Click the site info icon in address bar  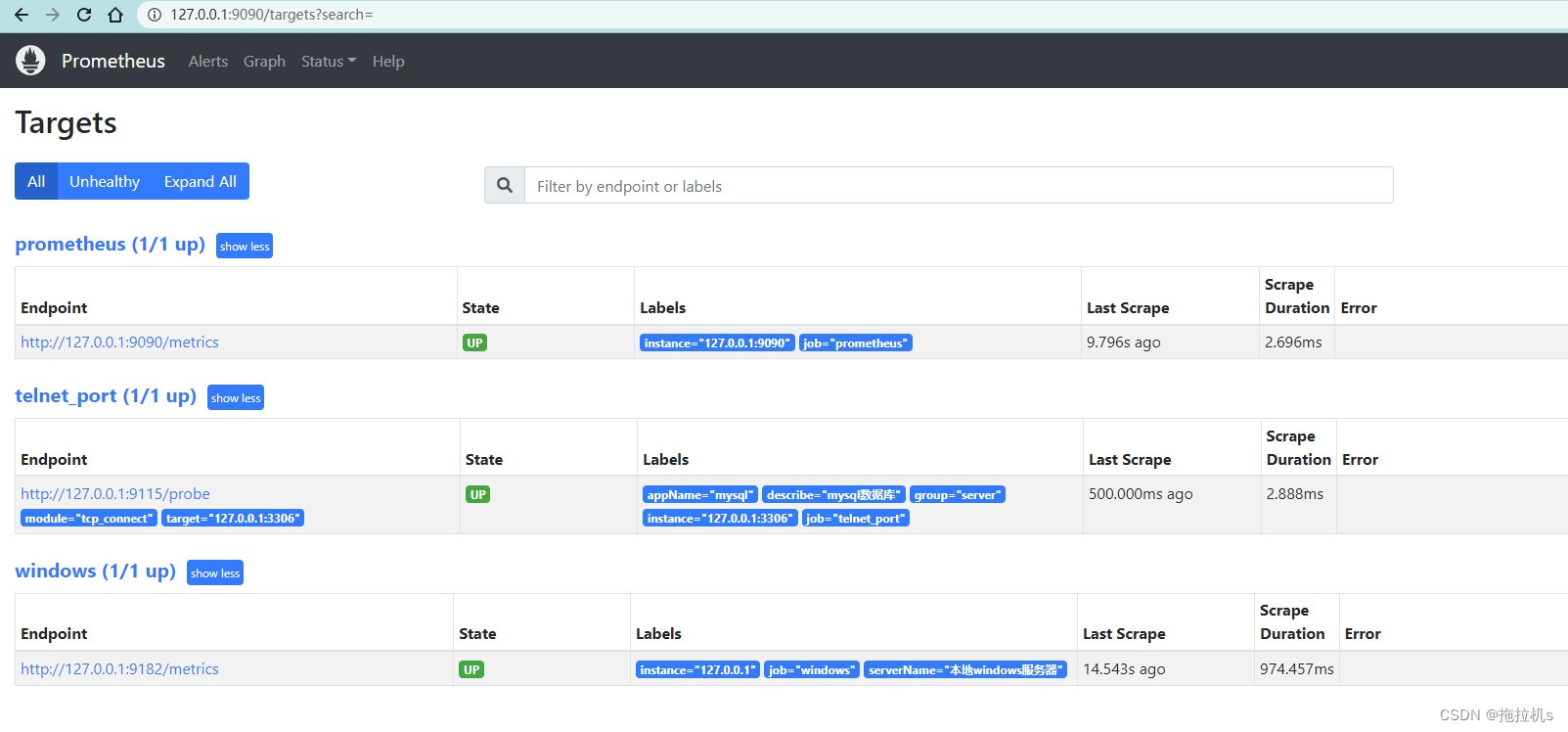tap(155, 15)
